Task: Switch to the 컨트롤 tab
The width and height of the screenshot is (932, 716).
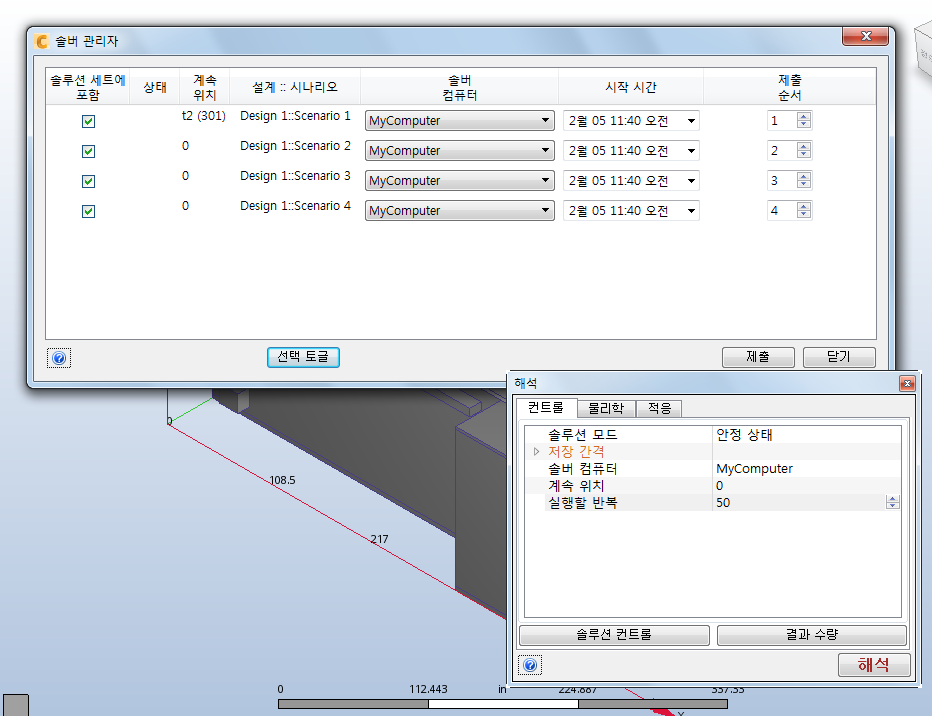Action: [546, 408]
